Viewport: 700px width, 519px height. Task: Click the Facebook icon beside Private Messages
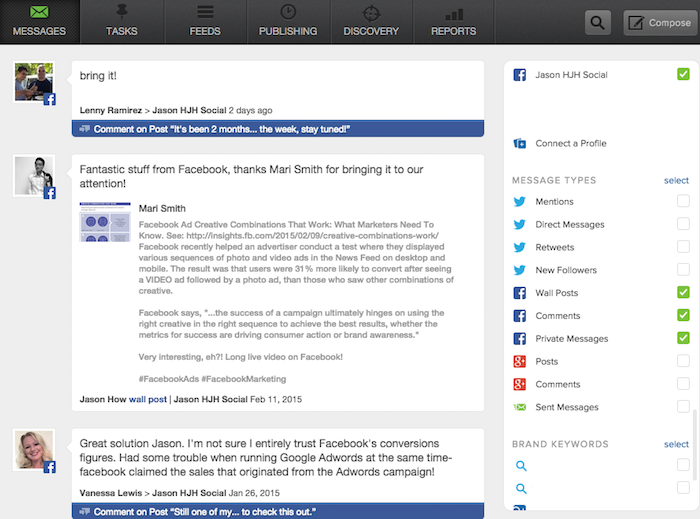(520, 339)
